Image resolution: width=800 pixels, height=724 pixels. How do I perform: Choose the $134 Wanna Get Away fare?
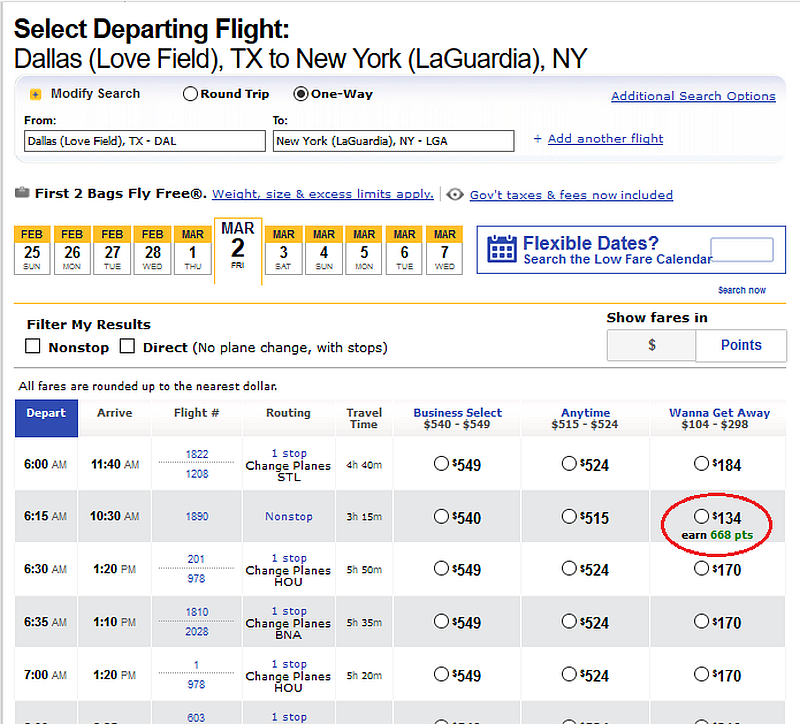pos(702,516)
